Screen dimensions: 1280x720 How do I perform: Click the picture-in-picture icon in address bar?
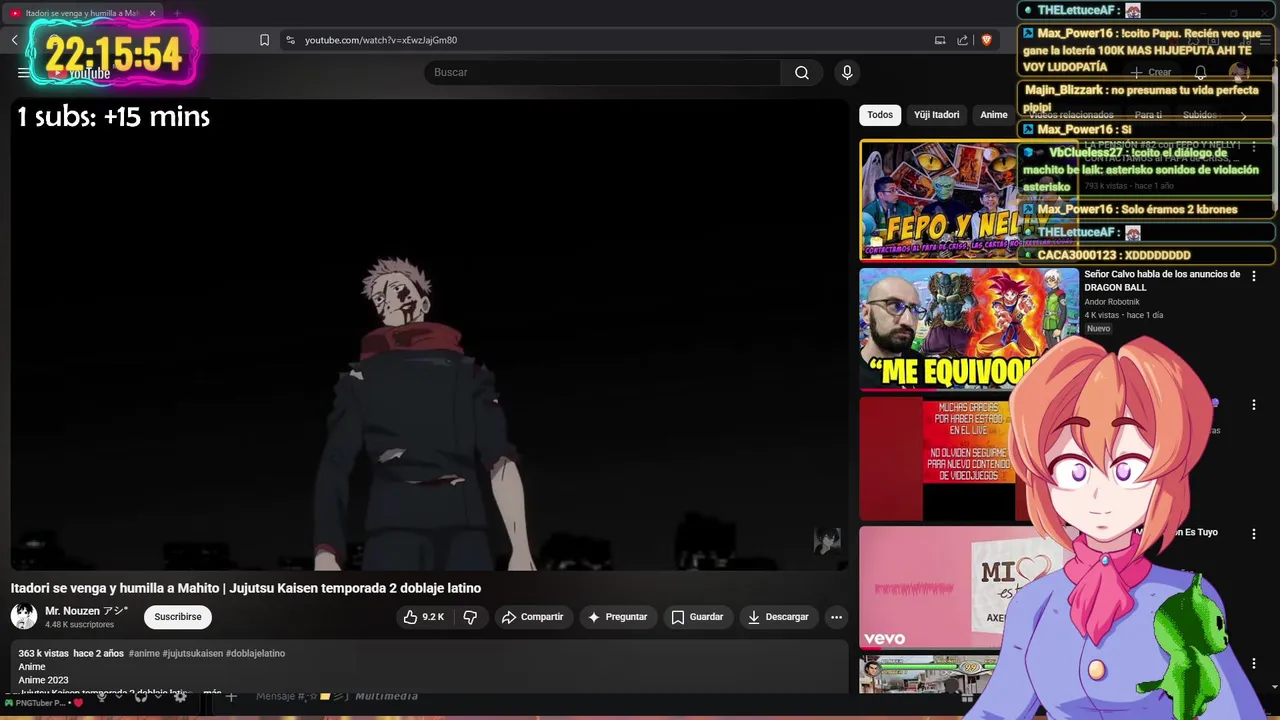940,40
